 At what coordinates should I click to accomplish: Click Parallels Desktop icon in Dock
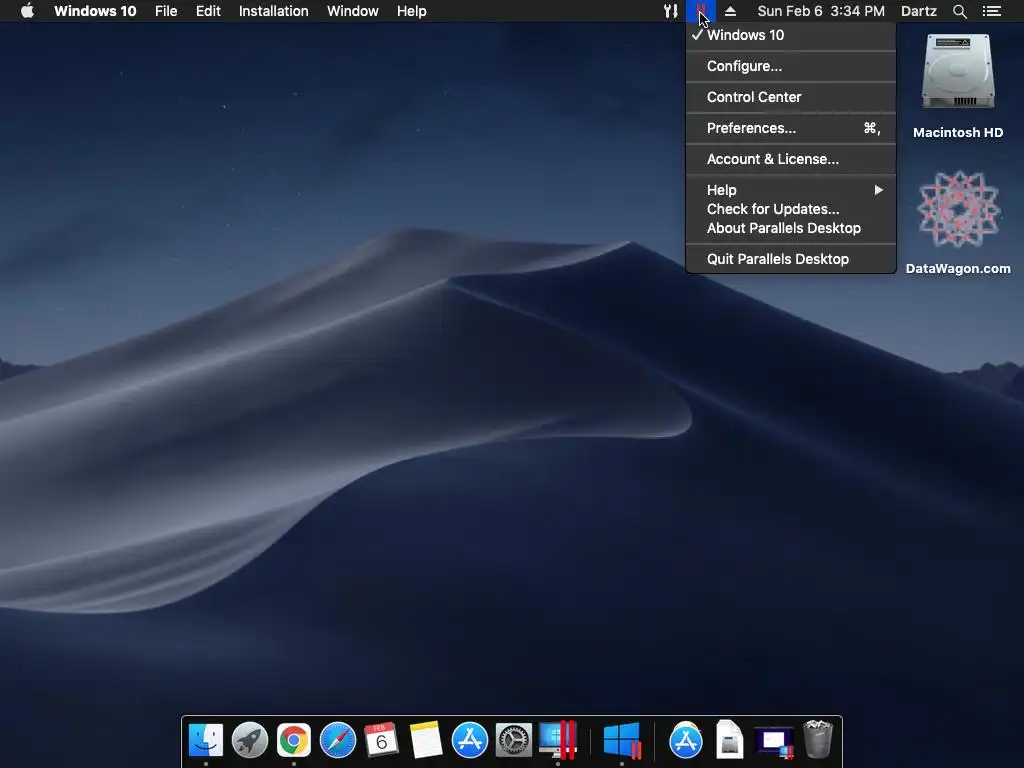pyautogui.click(x=558, y=741)
